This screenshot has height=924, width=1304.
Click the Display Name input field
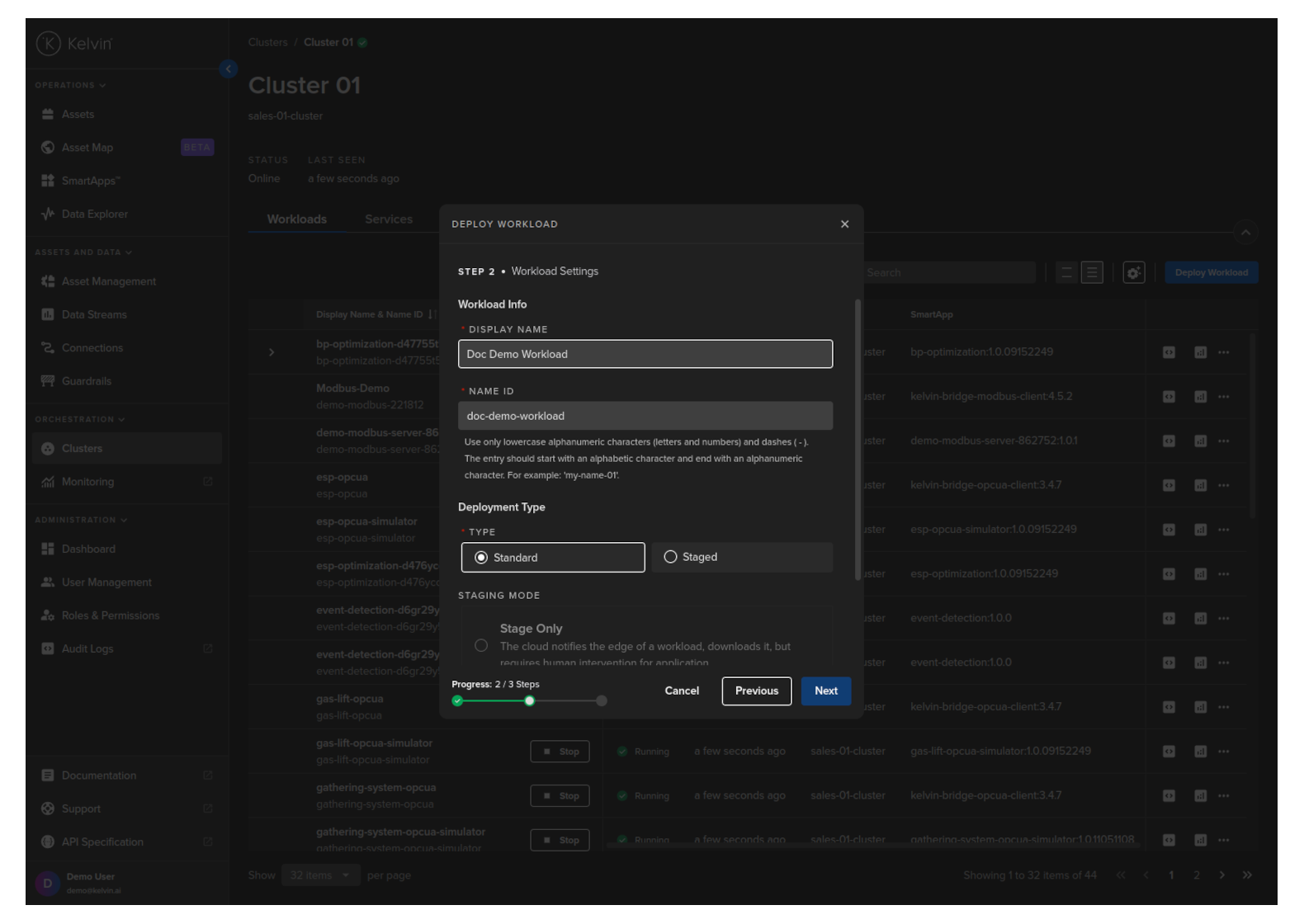[645, 355]
